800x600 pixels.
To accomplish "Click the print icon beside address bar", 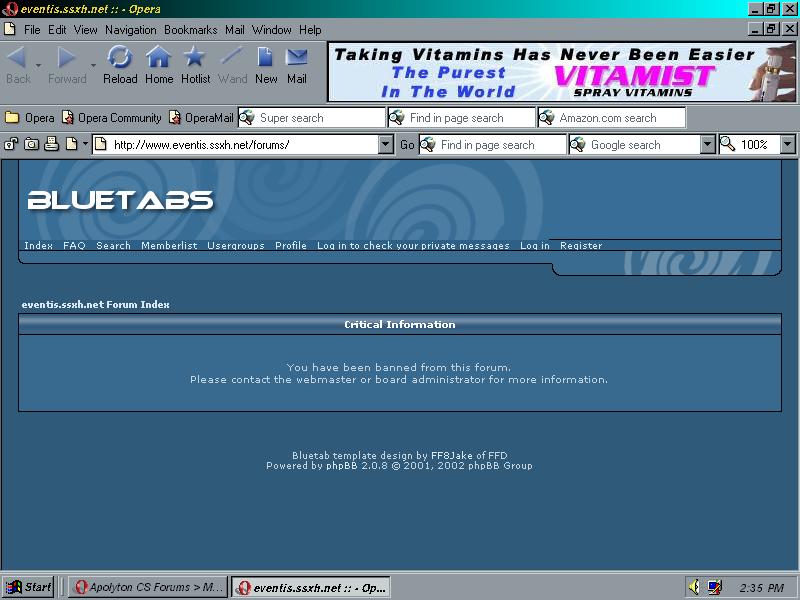I will pos(52,145).
